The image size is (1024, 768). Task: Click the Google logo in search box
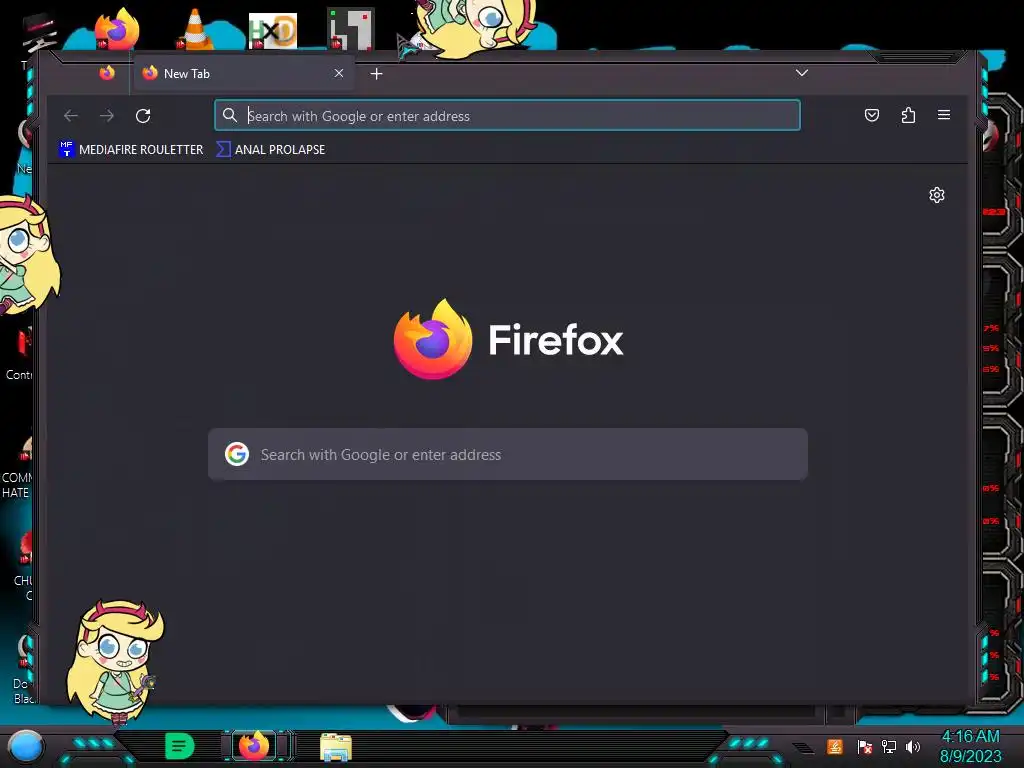237,453
